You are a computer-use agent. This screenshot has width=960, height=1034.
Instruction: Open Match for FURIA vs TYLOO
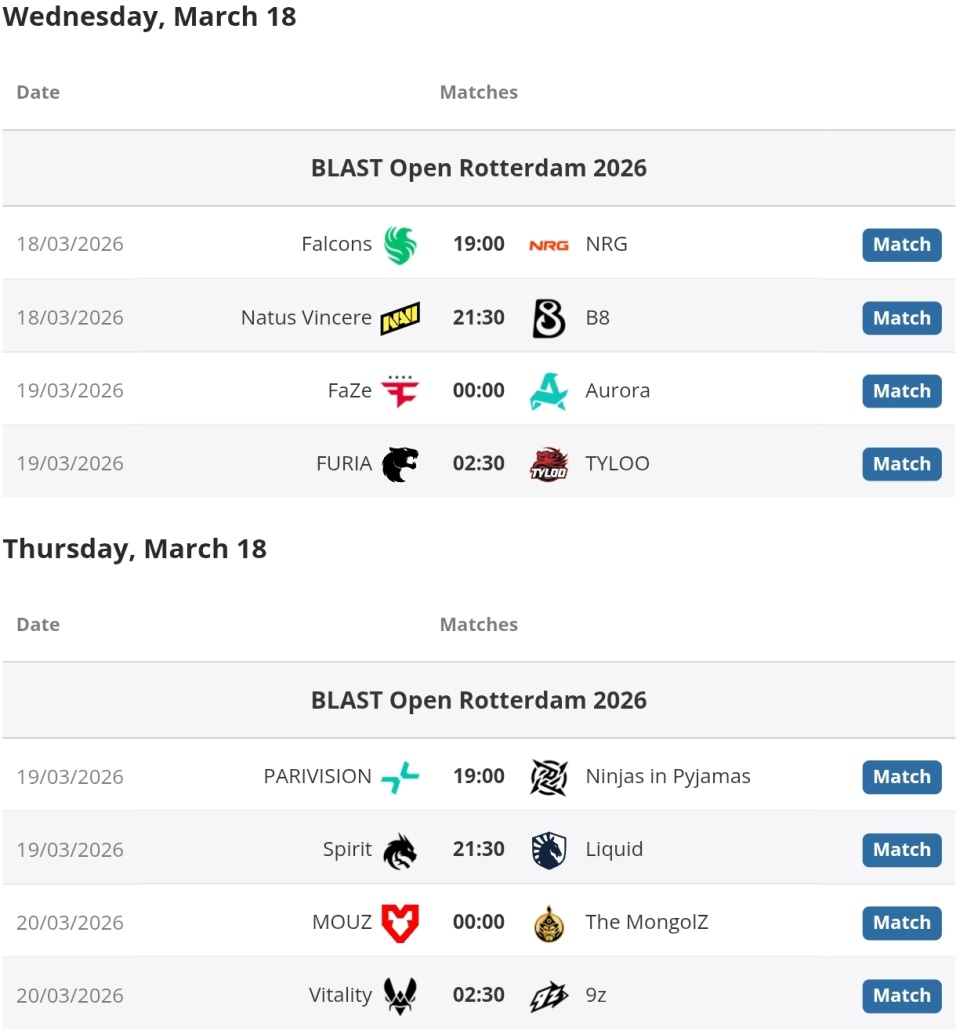click(901, 464)
